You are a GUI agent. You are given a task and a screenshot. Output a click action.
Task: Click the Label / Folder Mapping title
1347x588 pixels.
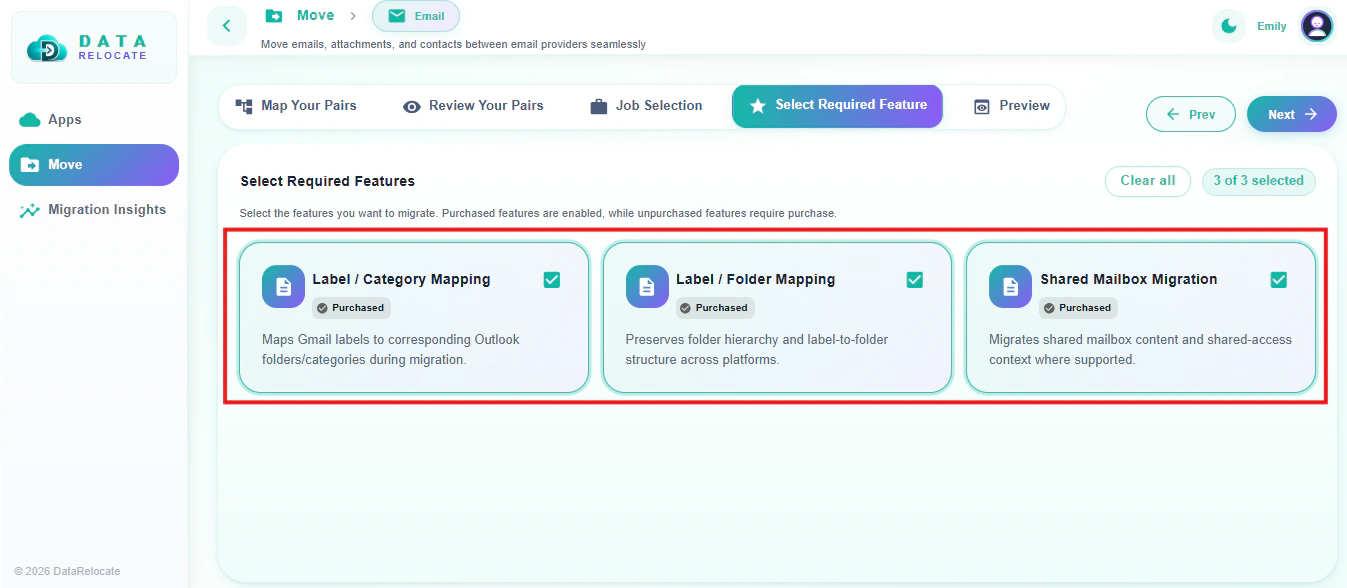(x=756, y=280)
